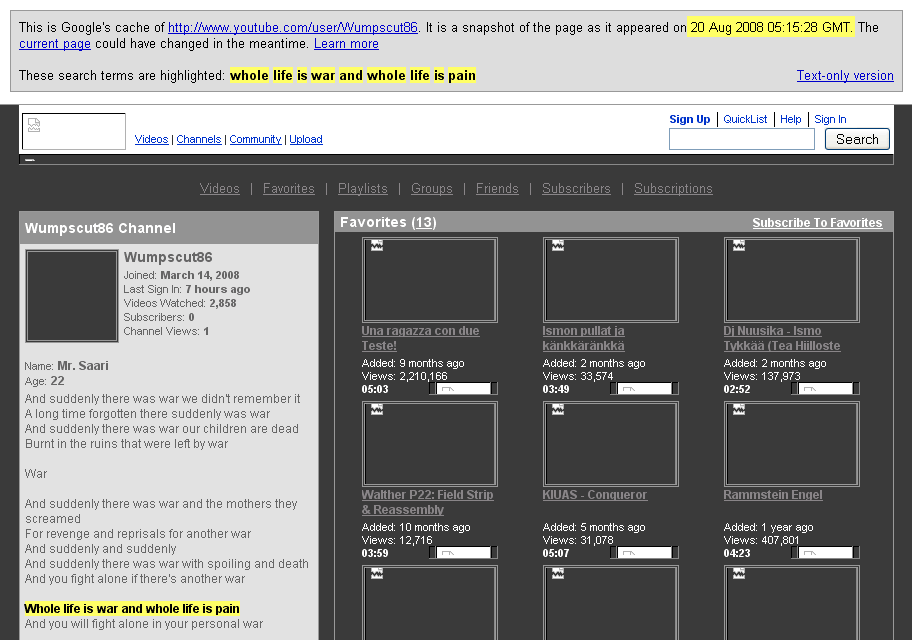912x640 pixels.
Task: Open the cached youtube.com/user/Wumpscut86 URL link
Action: pos(293,27)
